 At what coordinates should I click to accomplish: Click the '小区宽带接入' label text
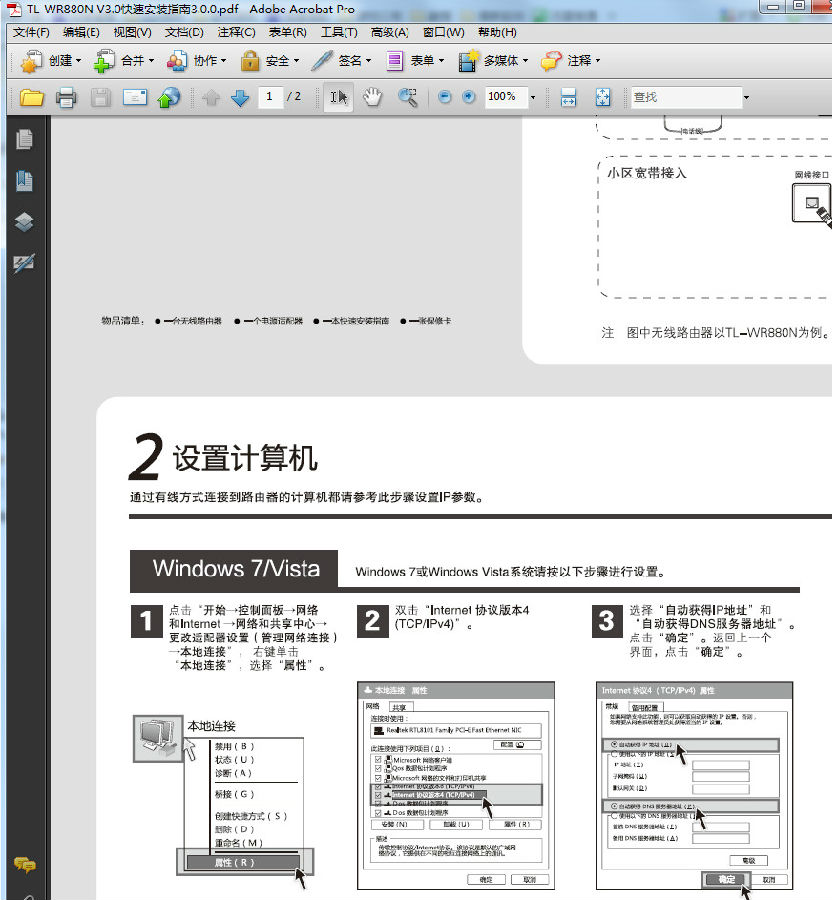[647, 173]
